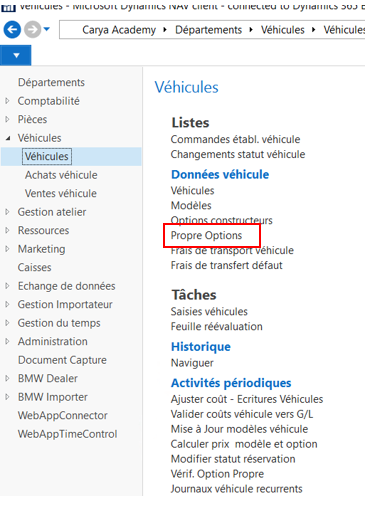Expand the Gestion atelier tree node
The image size is (377, 514).
point(7,212)
